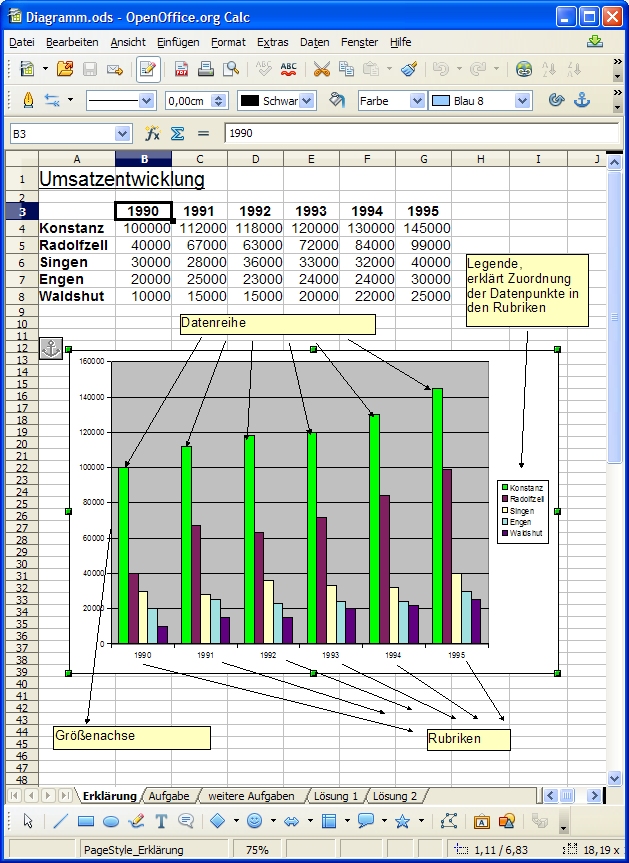
Task: Switch to the Aufgabe sheet tab
Action: point(169,796)
